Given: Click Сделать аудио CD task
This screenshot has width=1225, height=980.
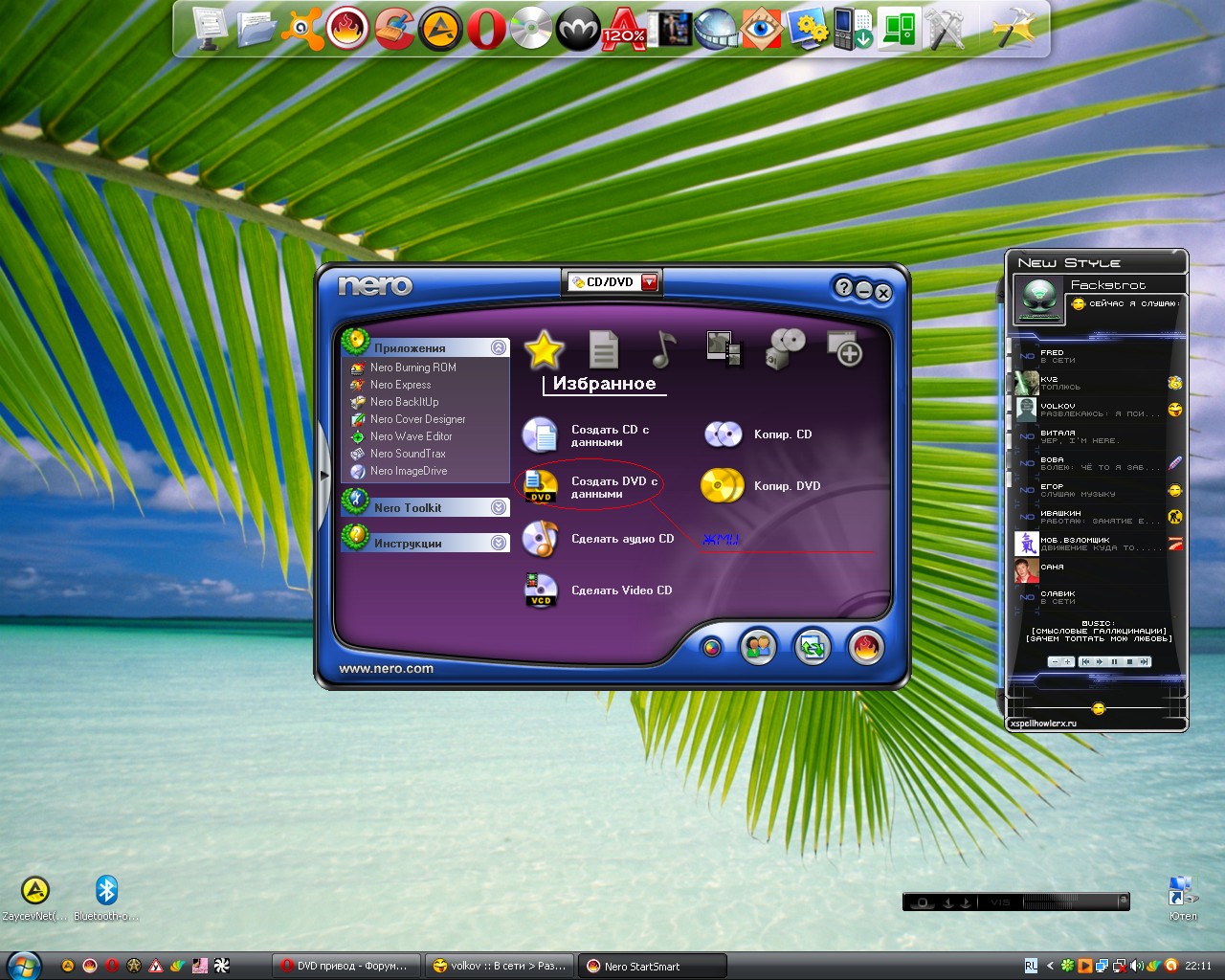Looking at the screenshot, I should 622,539.
